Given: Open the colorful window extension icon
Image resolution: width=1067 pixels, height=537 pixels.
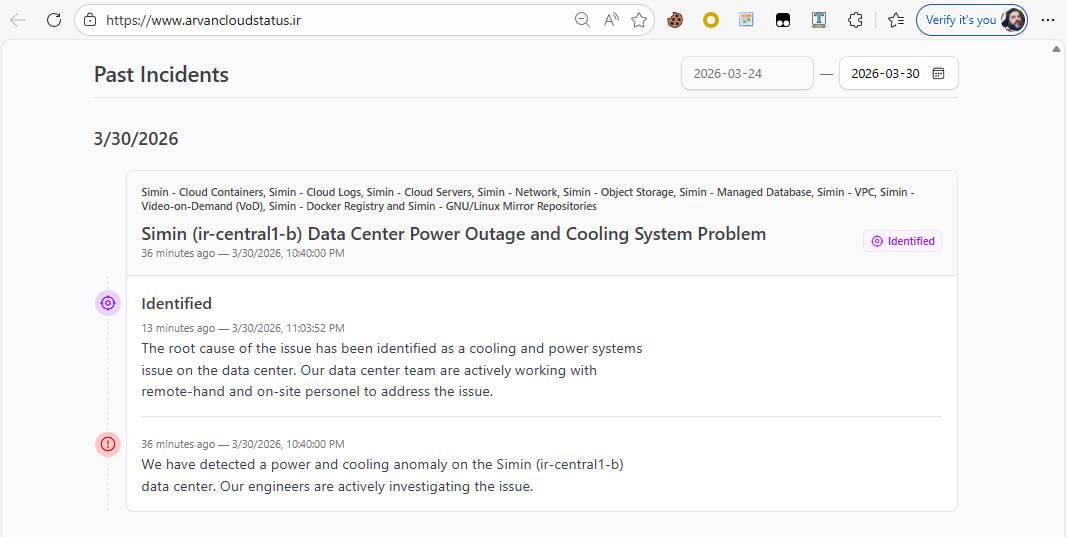Looking at the screenshot, I should point(746,20).
